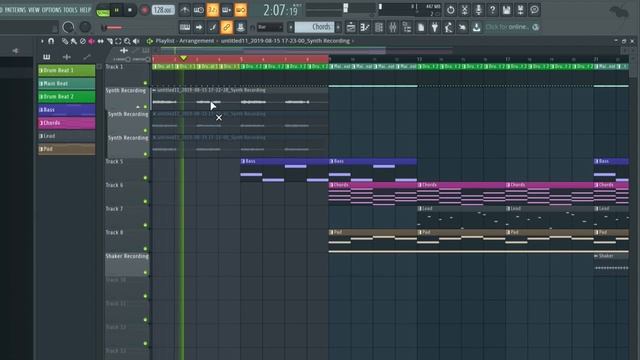Open the tempo tapper icon

coord(449,27)
